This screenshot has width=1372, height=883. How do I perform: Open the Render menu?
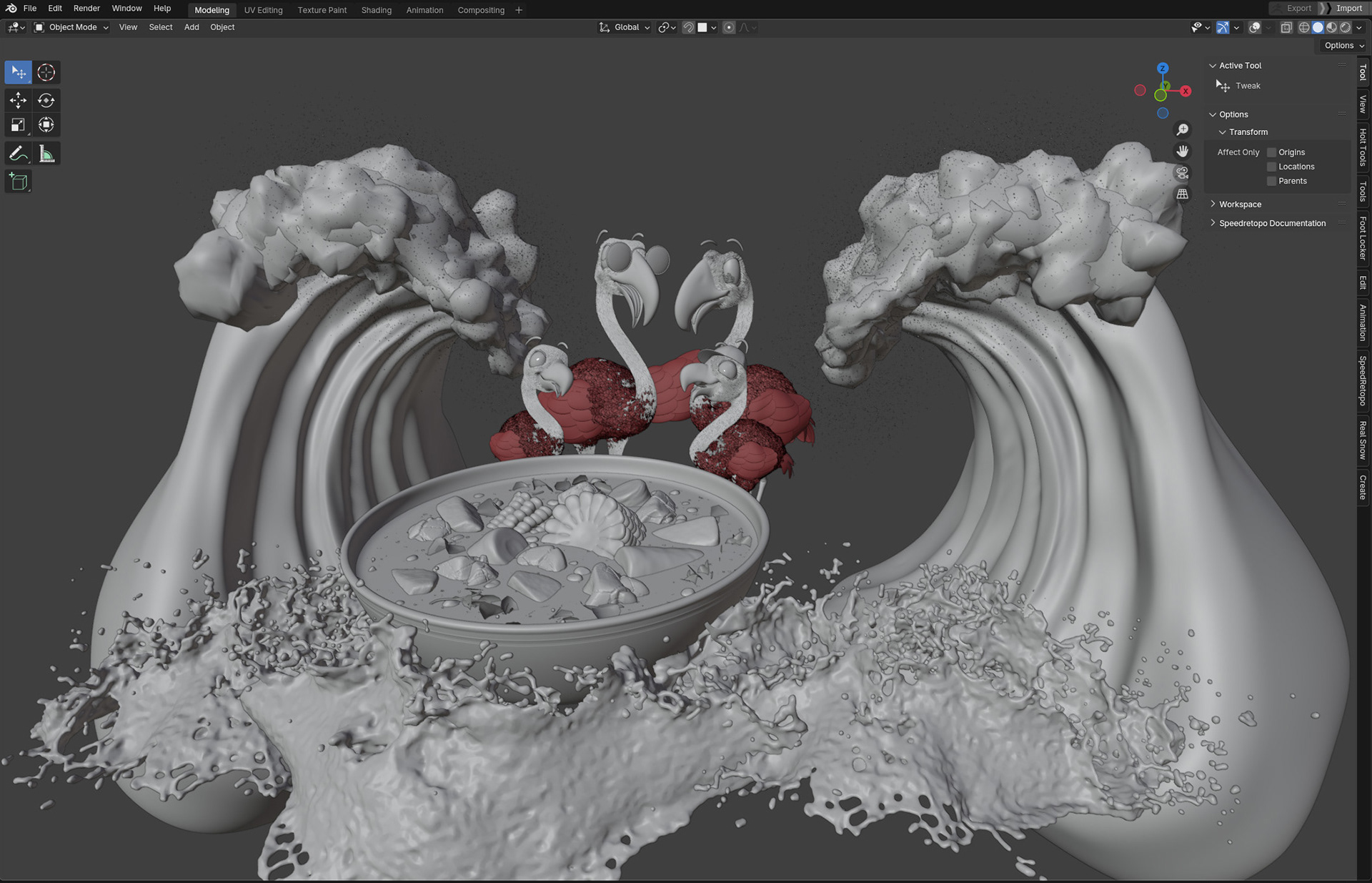point(86,9)
